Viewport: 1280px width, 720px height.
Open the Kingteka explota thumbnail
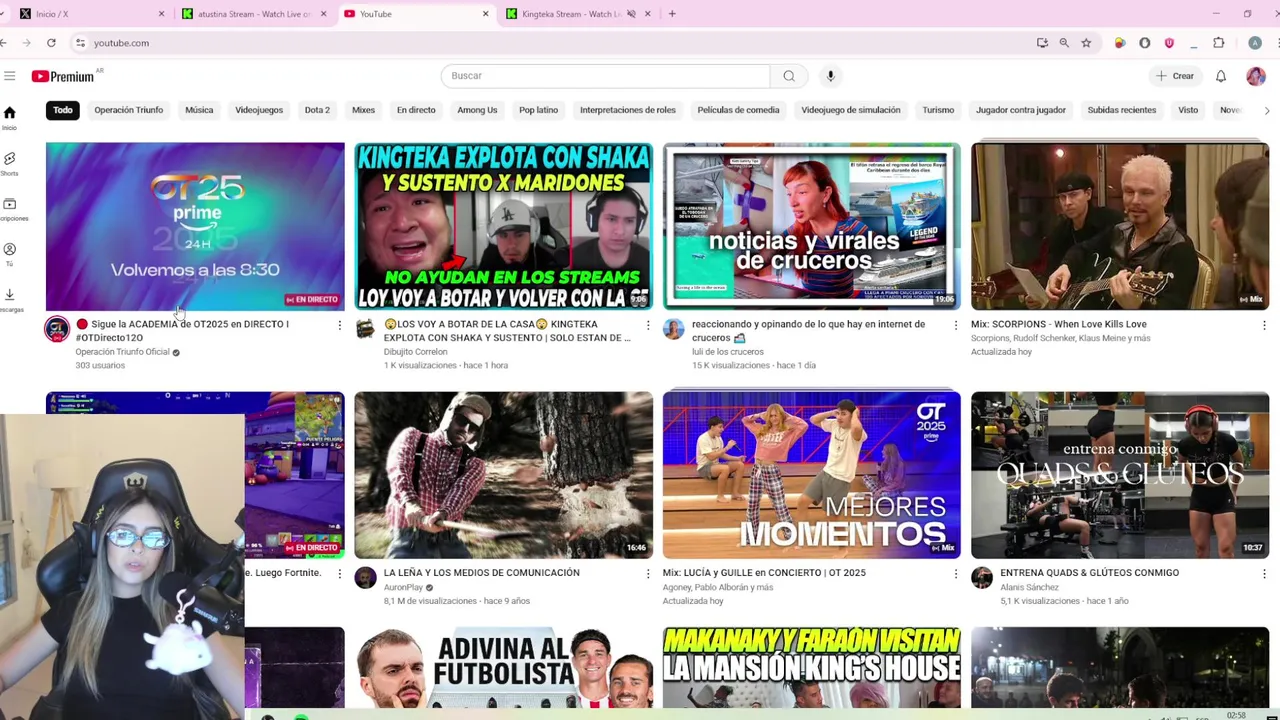[x=503, y=226]
